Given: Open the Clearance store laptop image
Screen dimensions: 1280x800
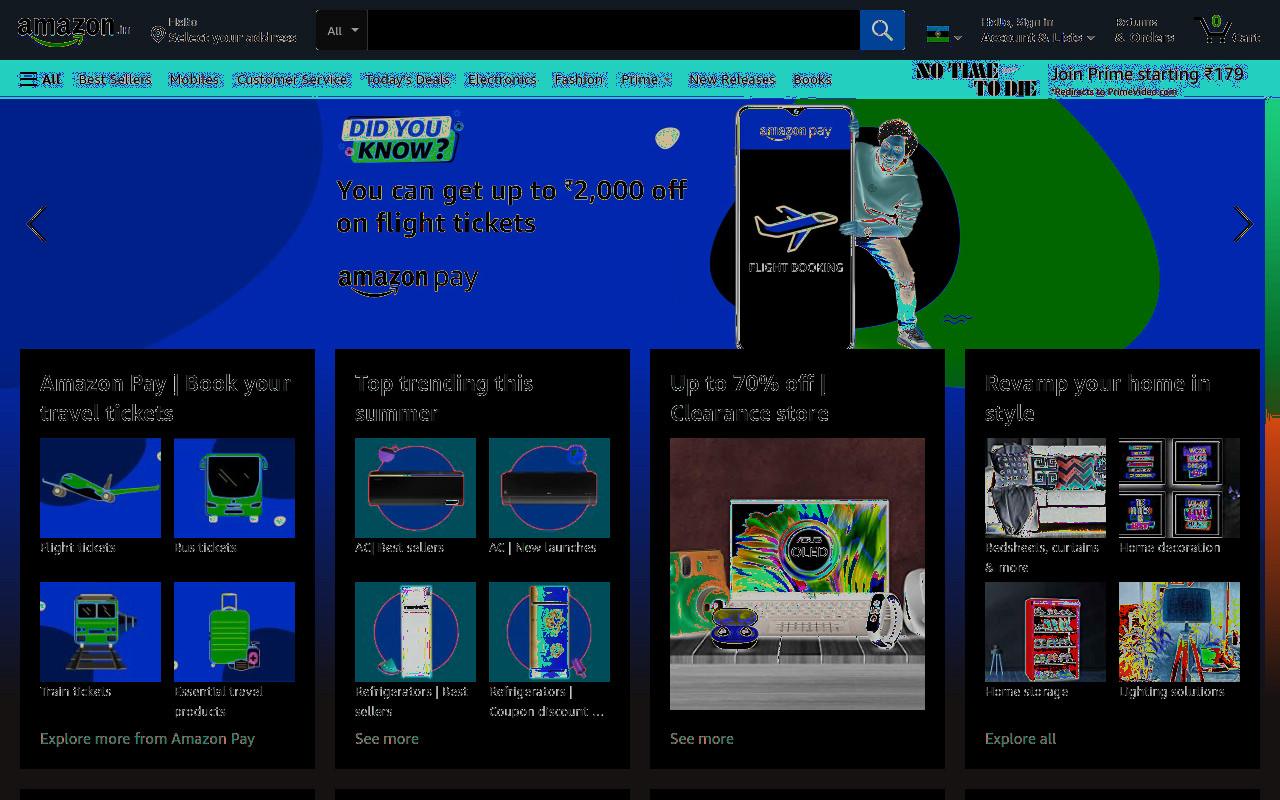Looking at the screenshot, I should click(x=797, y=574).
